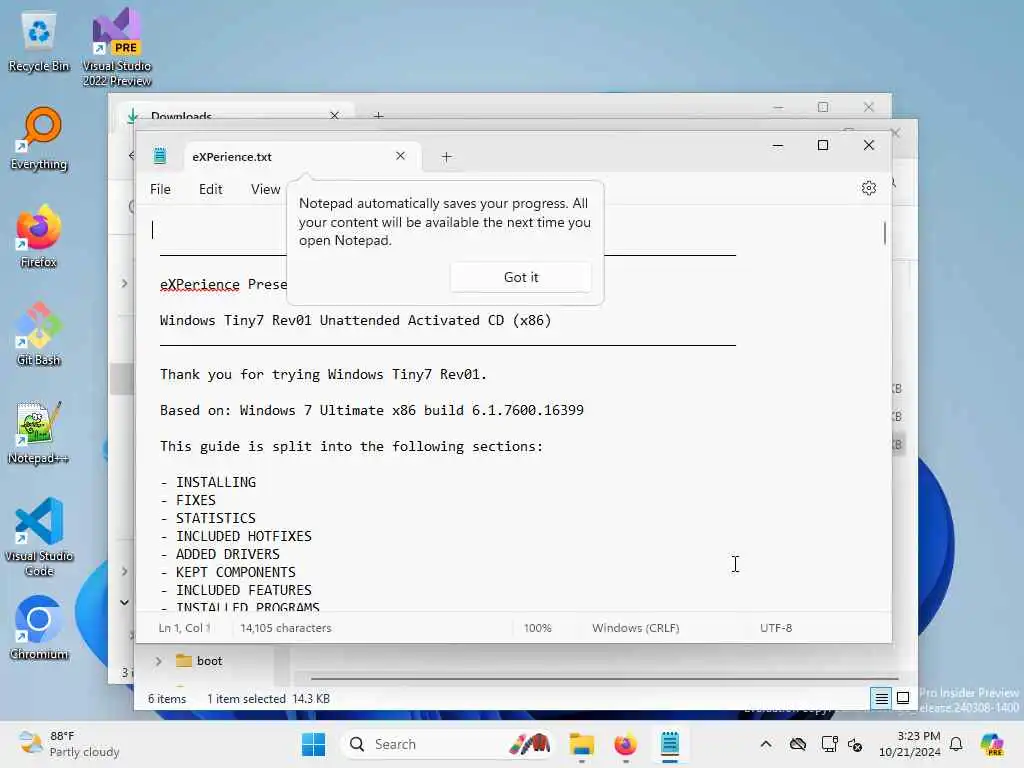1024x768 pixels.
Task: Open Copilot Preview icon in taskbar
Action: coord(992,744)
